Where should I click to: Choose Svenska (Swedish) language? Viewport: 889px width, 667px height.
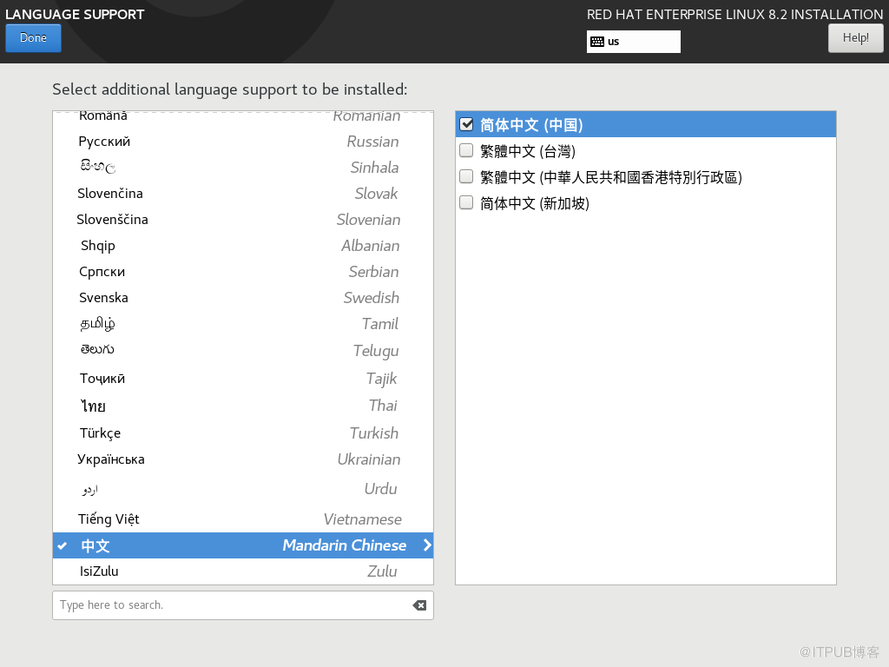pyautogui.click(x=242, y=298)
